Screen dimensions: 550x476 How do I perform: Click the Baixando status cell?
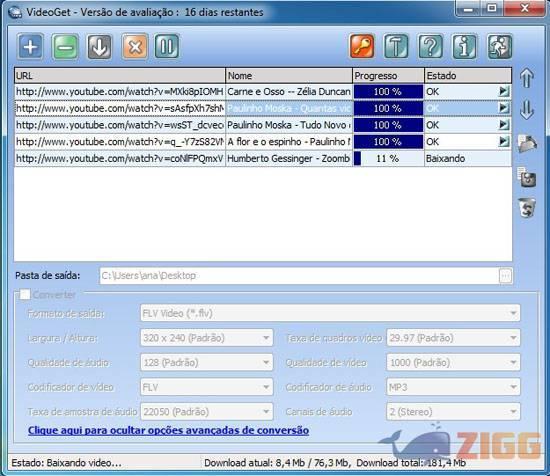(468, 159)
